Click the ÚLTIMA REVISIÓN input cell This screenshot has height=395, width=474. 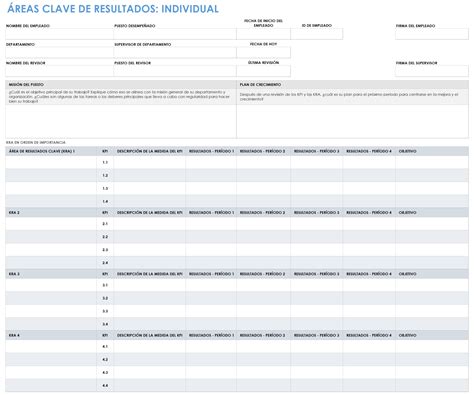coord(263,71)
